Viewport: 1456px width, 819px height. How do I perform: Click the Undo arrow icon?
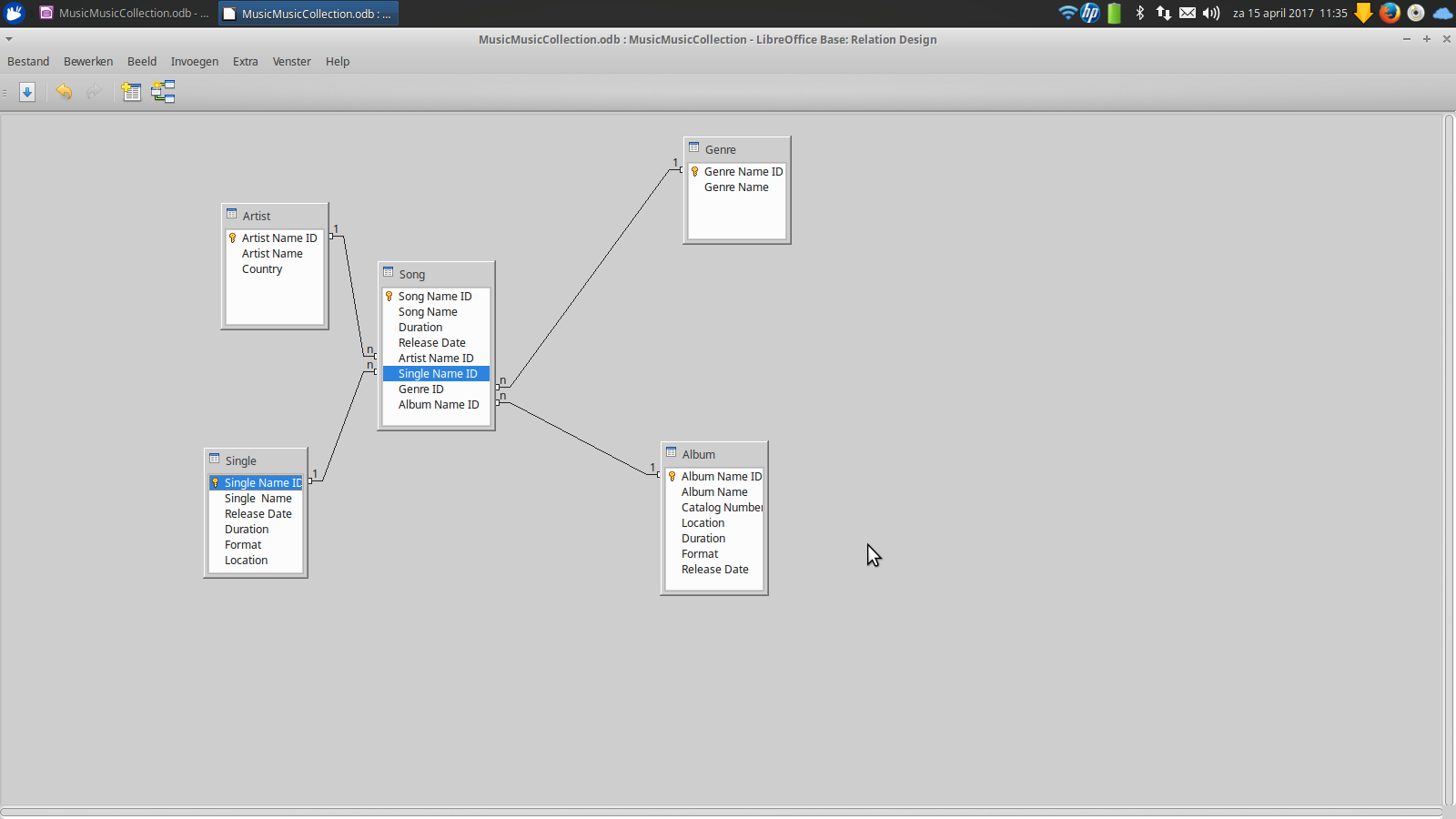pos(64,92)
